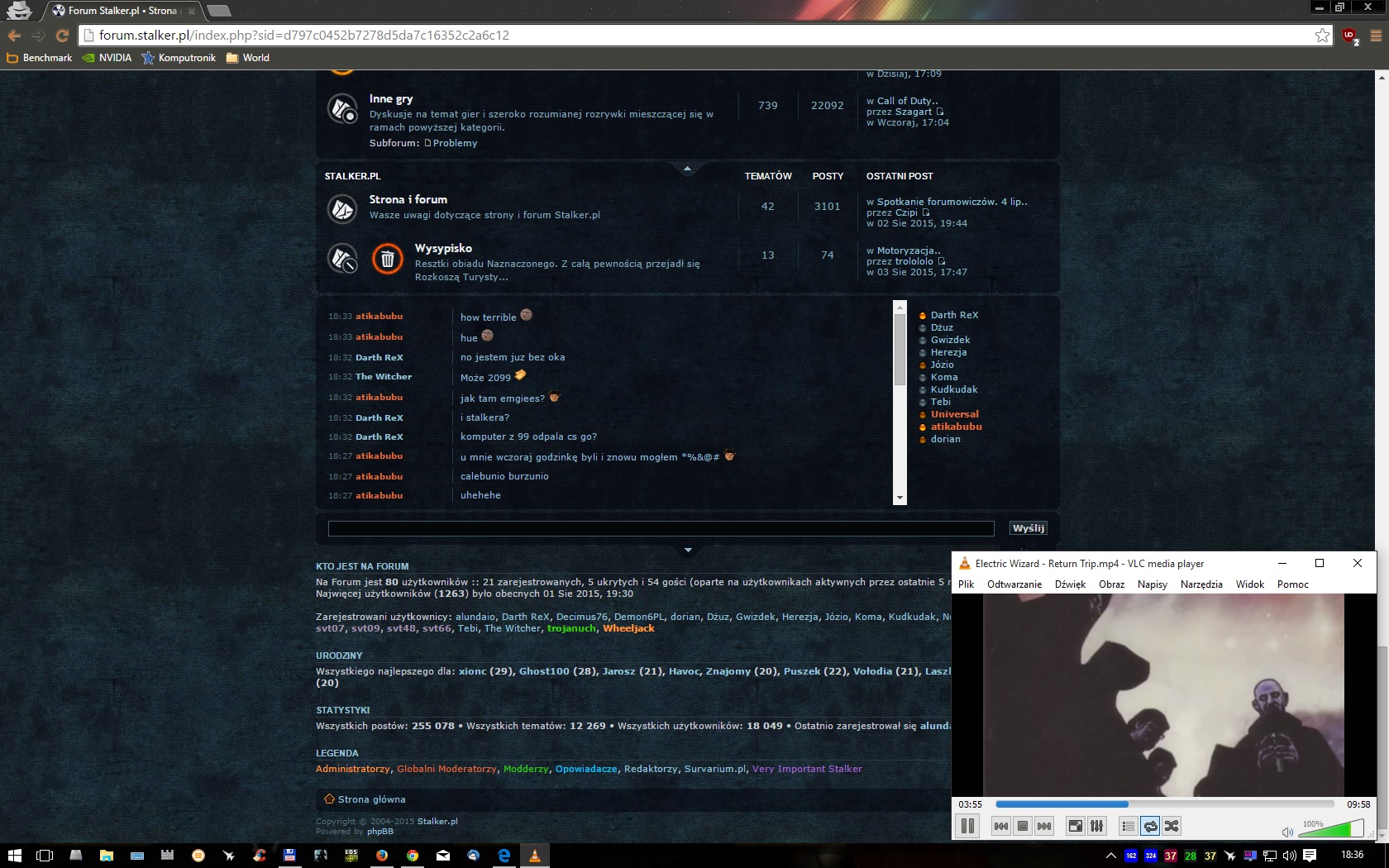This screenshot has width=1389, height=868.
Task: Open VLC extended settings equalizer icon
Action: pos(1096,826)
